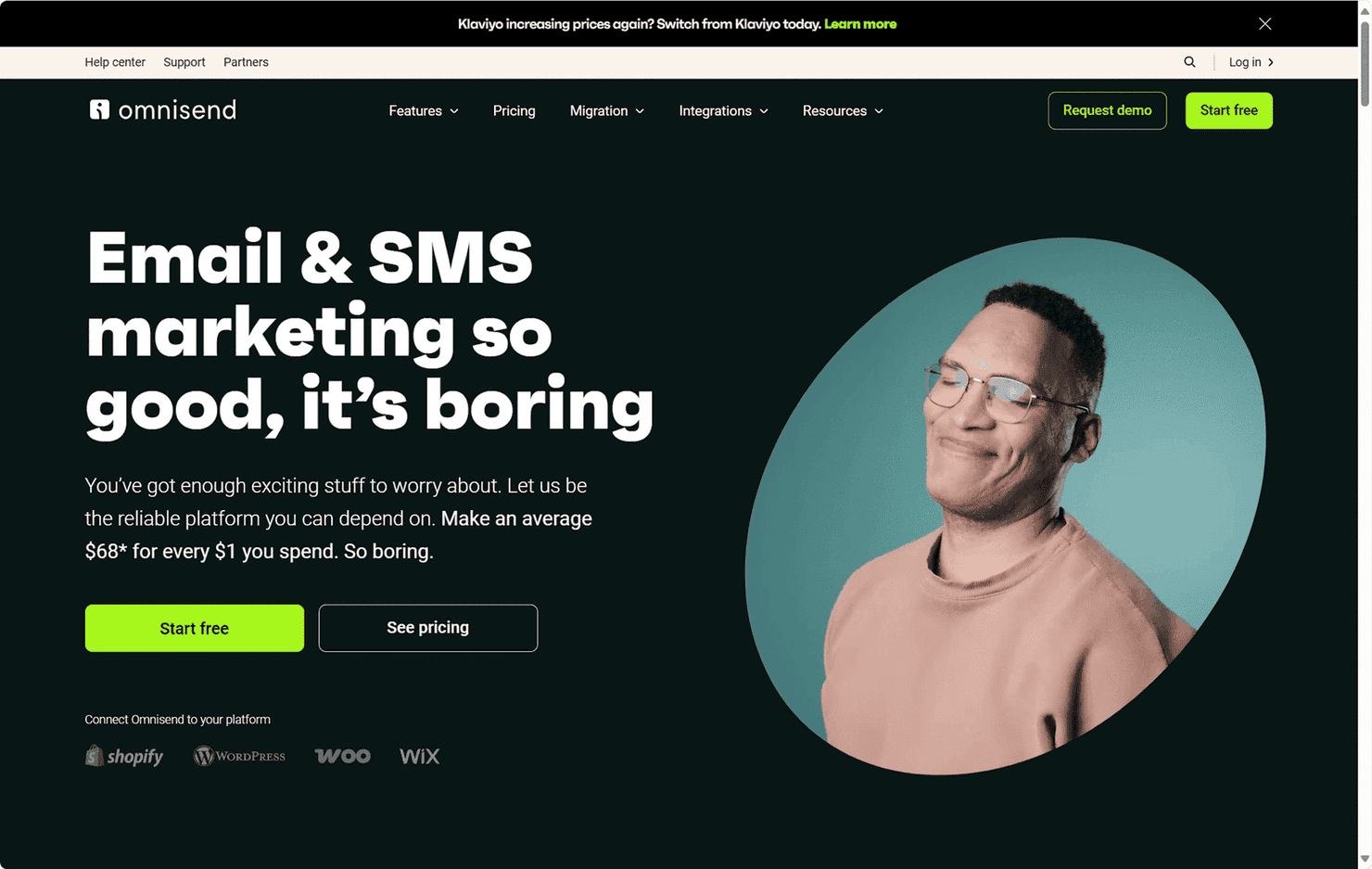Open the Support link
Image resolution: width=1372 pixels, height=869 pixels.
(184, 62)
